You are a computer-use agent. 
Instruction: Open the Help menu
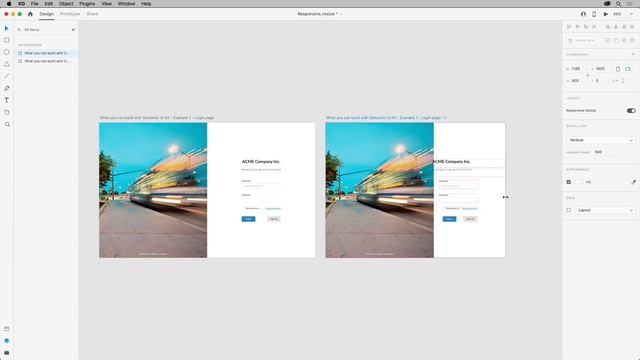click(x=146, y=4)
